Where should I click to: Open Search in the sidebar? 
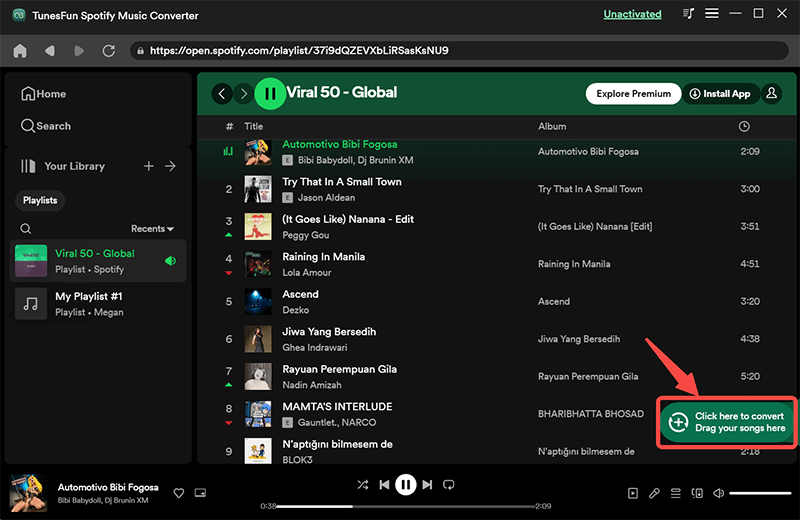pyautogui.click(x=46, y=126)
